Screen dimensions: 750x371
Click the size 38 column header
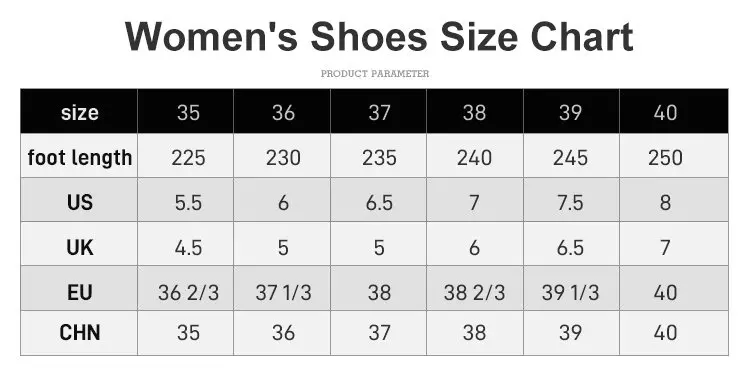[x=475, y=111]
